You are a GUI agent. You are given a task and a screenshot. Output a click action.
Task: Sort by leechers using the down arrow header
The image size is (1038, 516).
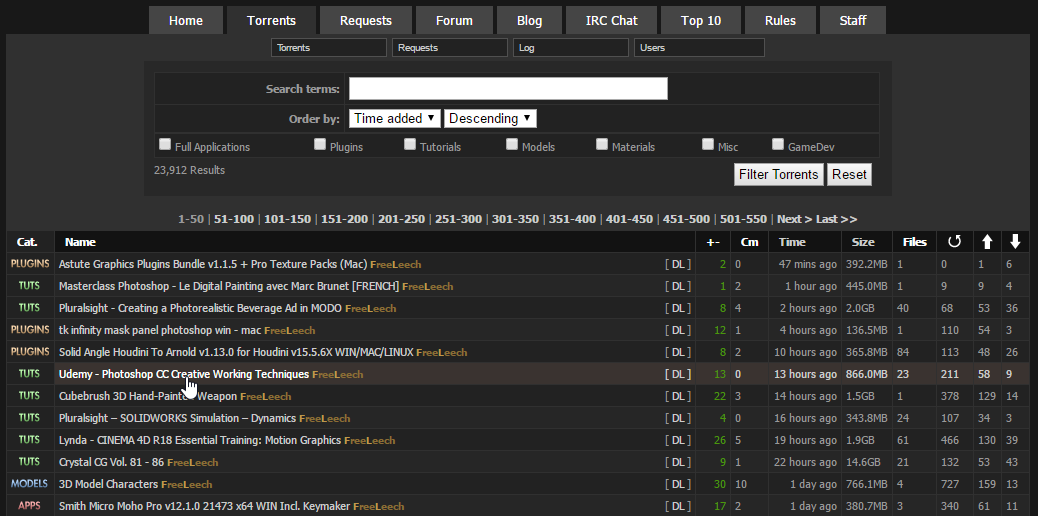click(1015, 242)
